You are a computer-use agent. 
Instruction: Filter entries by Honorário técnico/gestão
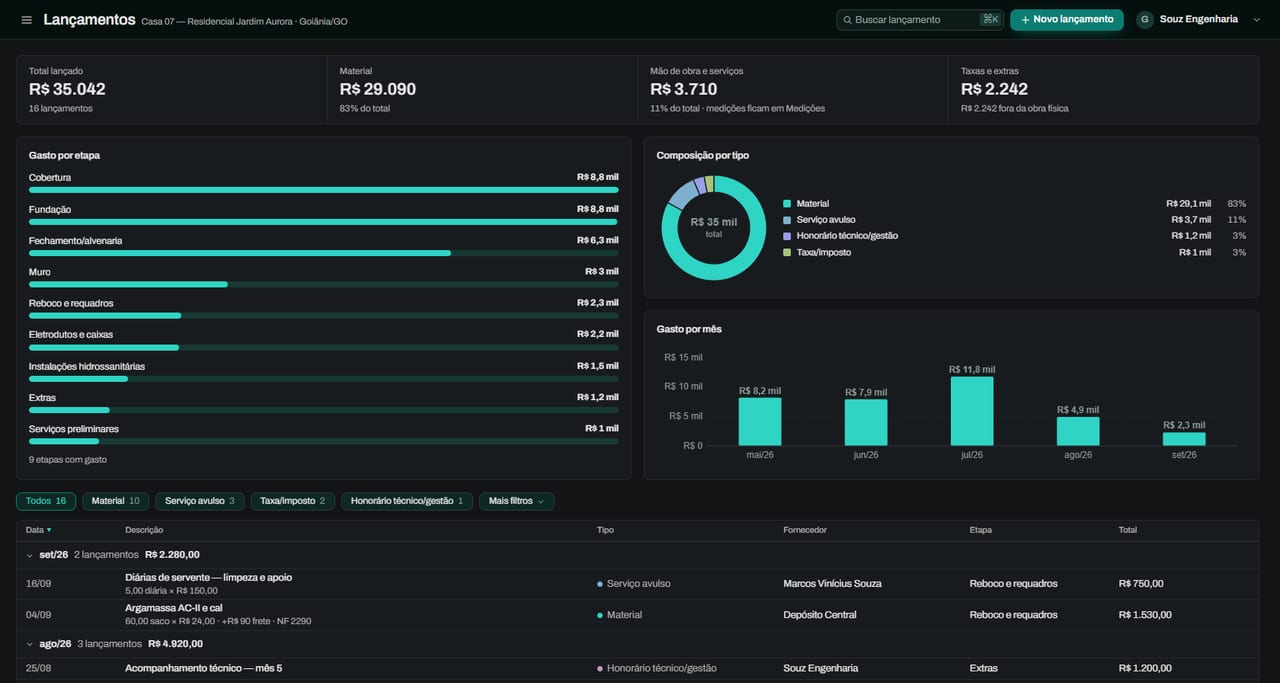point(407,501)
